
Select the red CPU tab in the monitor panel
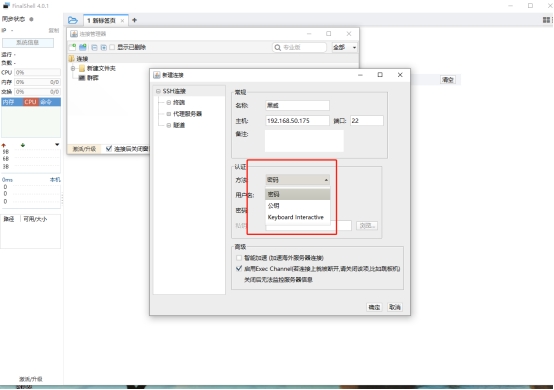tap(30, 102)
